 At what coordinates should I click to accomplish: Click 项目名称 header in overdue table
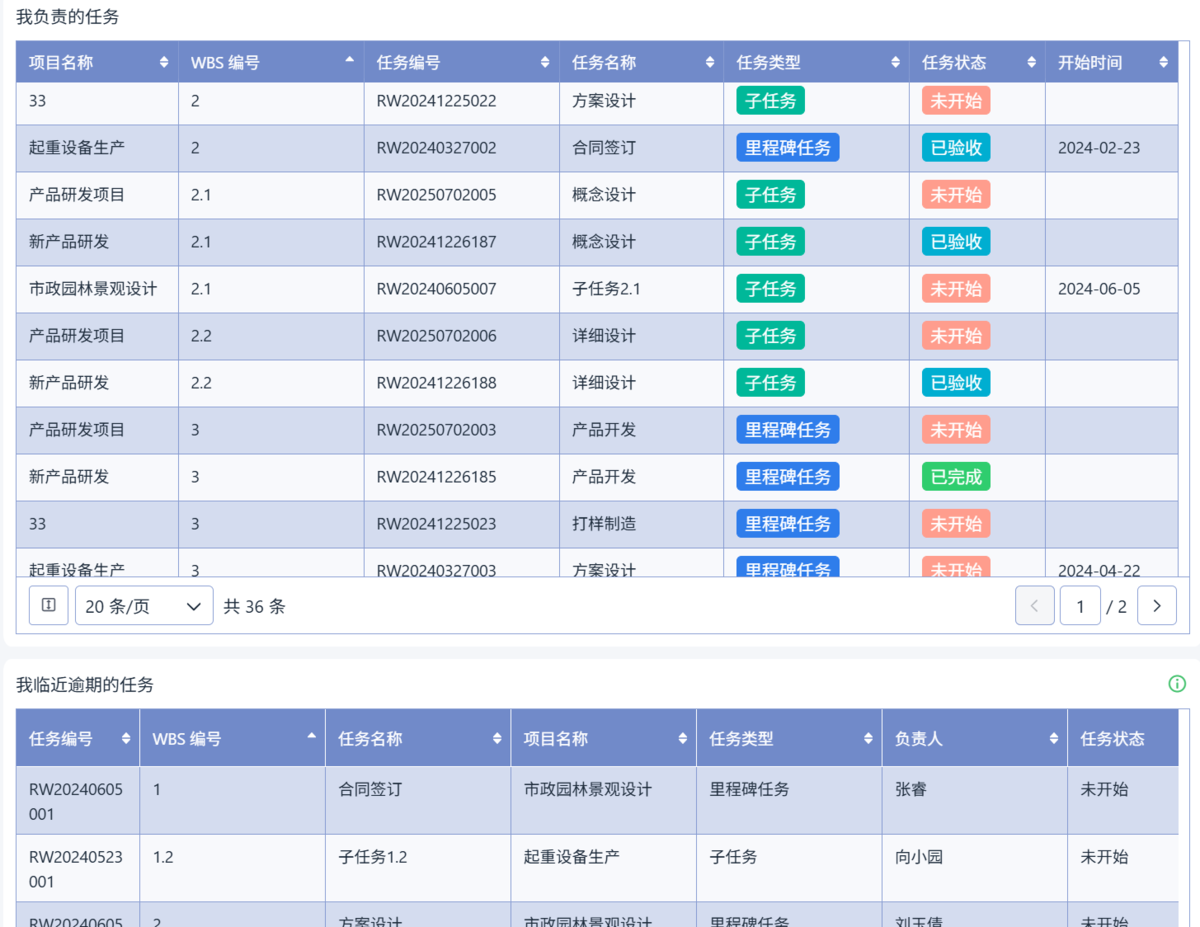click(556, 739)
